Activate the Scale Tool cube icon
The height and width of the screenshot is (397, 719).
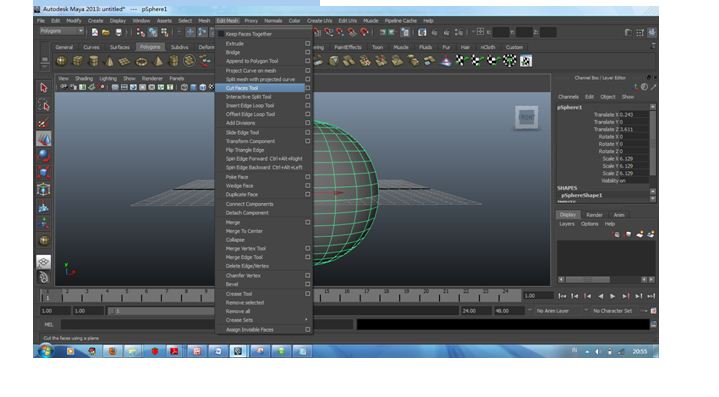[44, 173]
